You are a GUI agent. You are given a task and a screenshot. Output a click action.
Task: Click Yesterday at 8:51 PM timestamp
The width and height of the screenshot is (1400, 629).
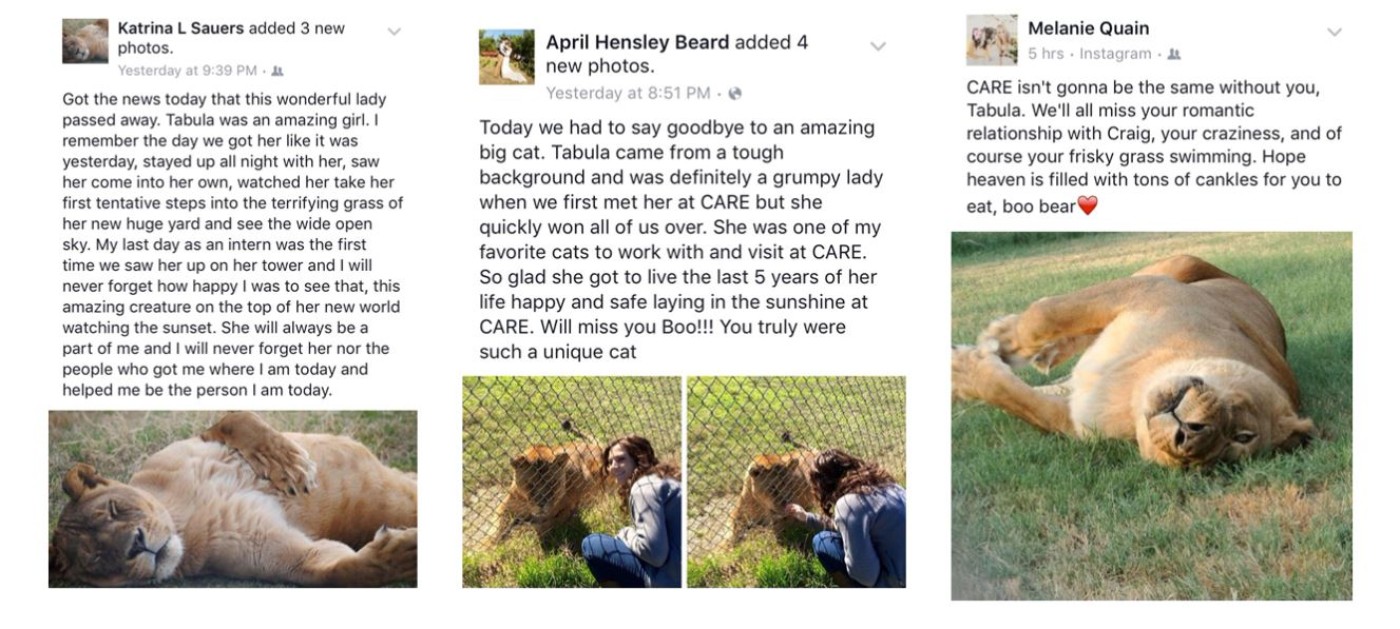(x=628, y=94)
